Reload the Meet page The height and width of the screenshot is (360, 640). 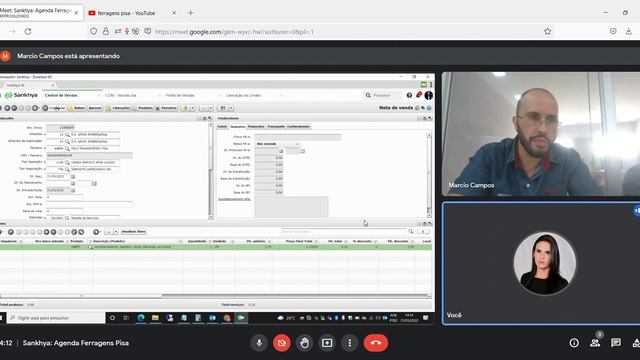tap(28, 31)
